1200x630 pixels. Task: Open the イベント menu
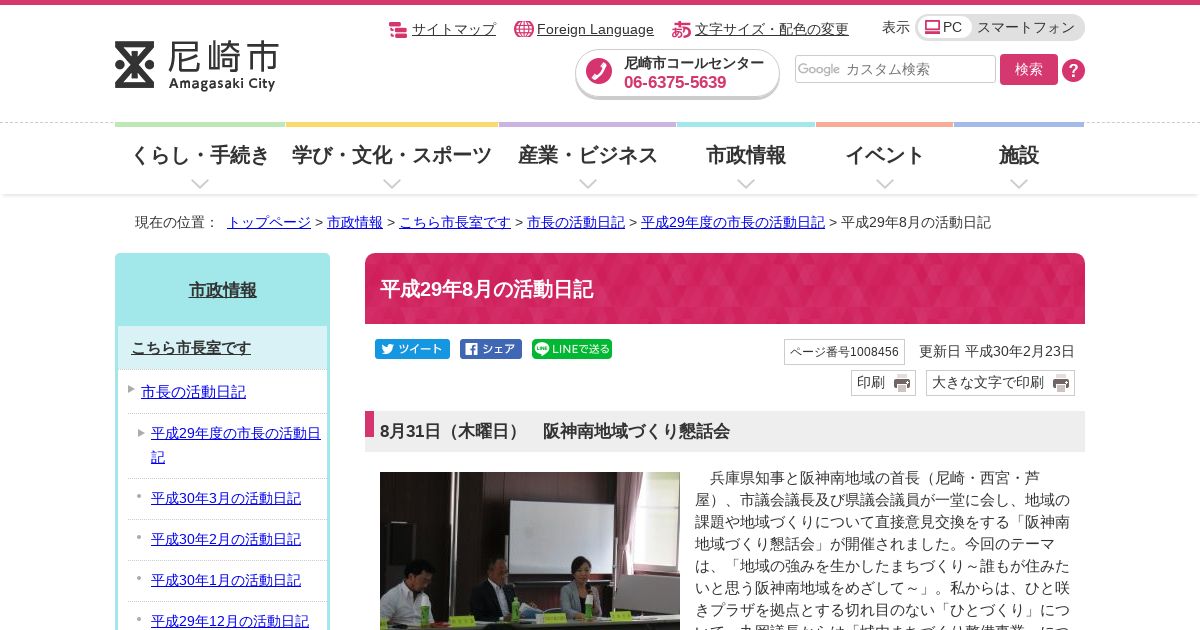point(885,155)
